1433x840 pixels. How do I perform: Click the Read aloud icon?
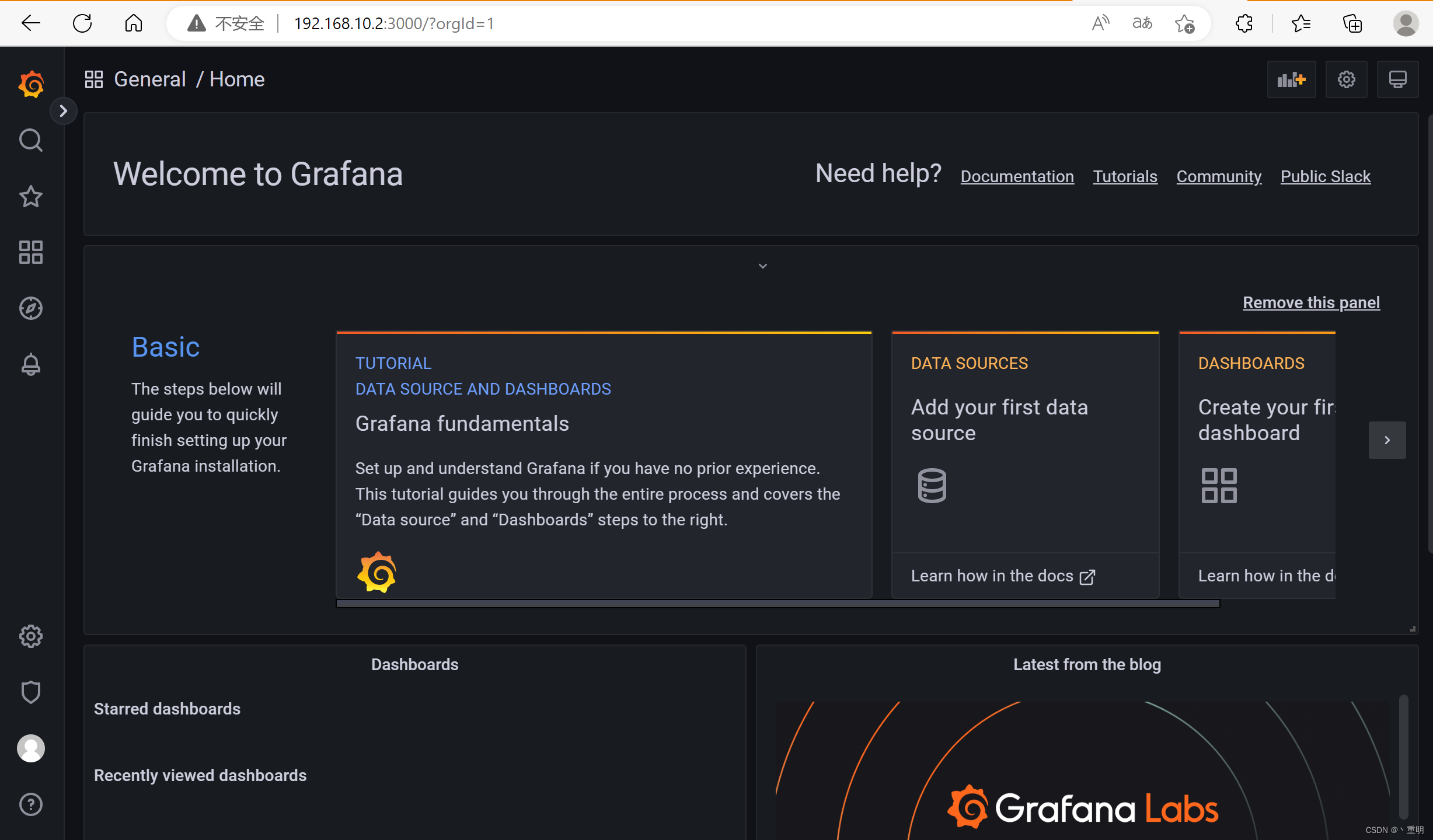click(x=1100, y=23)
